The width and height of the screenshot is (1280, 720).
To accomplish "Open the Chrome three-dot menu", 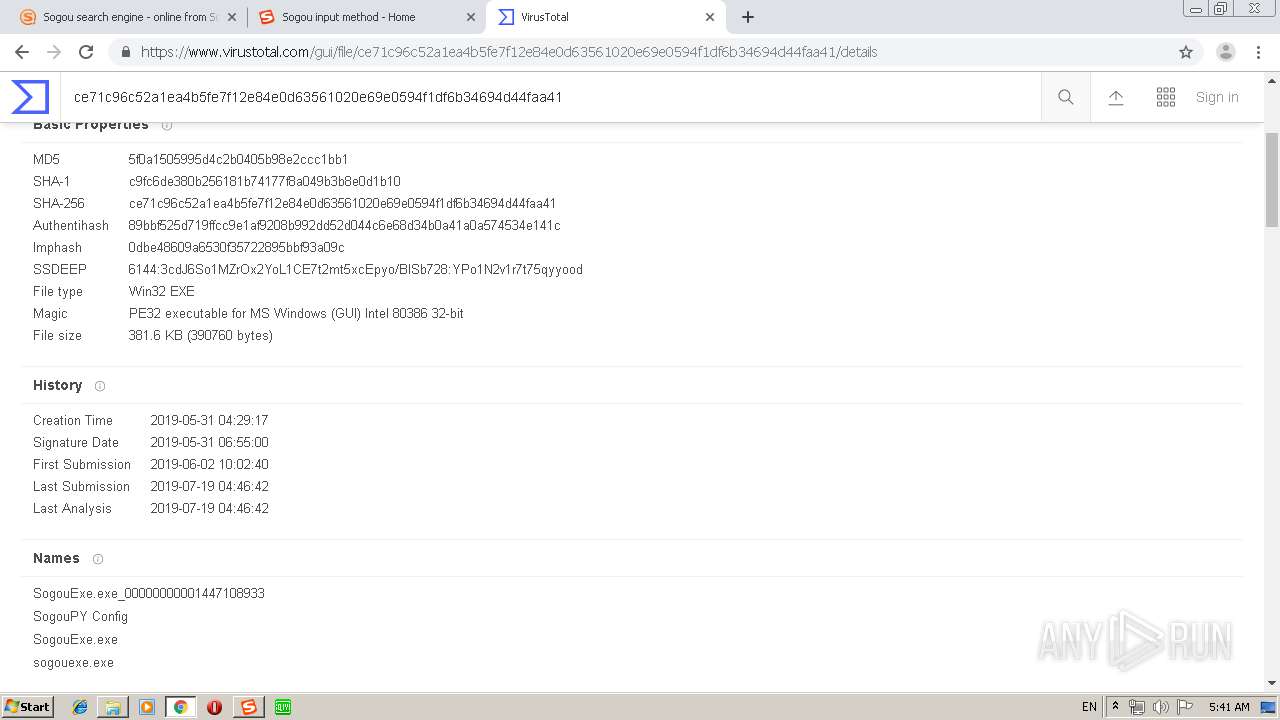I will click(1258, 52).
